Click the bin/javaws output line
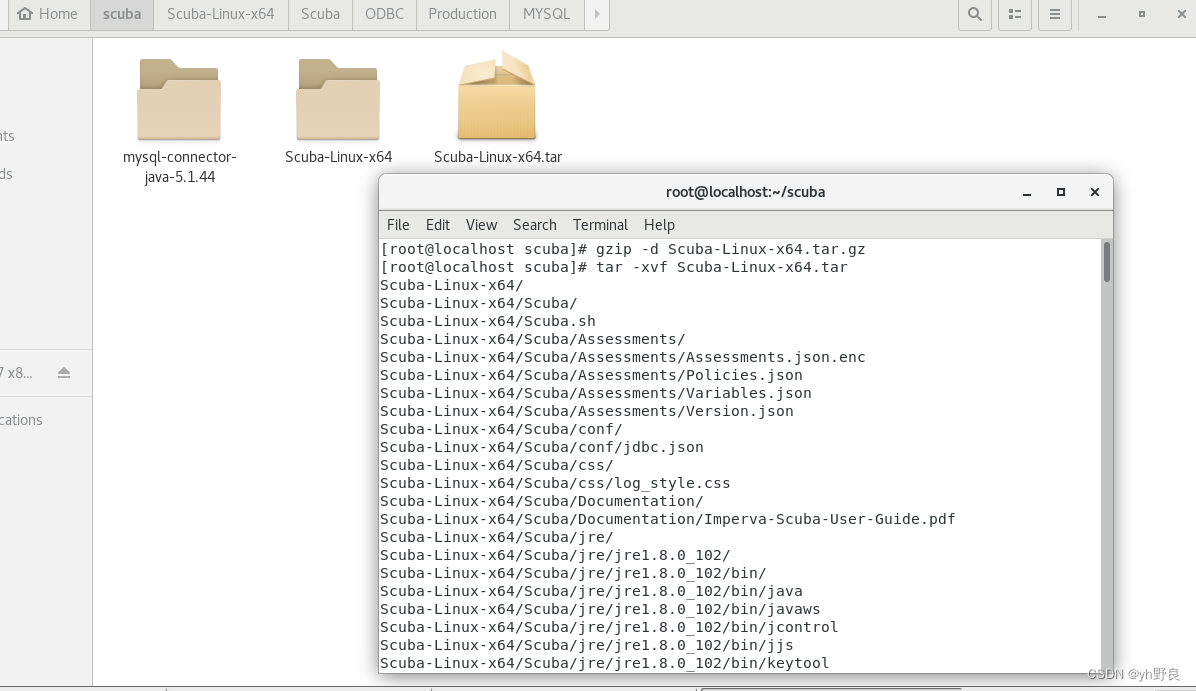Image resolution: width=1196 pixels, height=691 pixels. 600,609
